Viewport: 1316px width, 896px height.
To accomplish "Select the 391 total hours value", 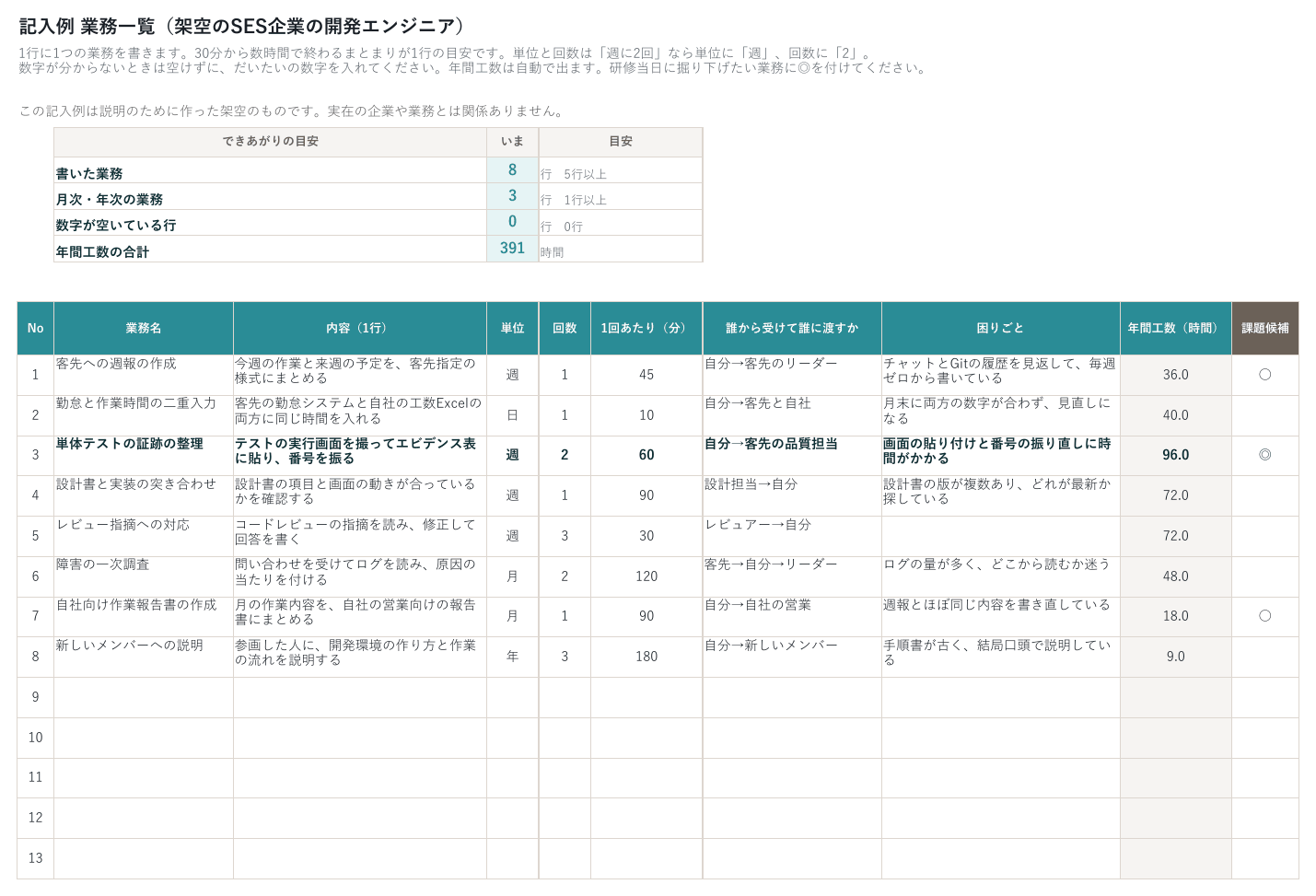I will (513, 249).
